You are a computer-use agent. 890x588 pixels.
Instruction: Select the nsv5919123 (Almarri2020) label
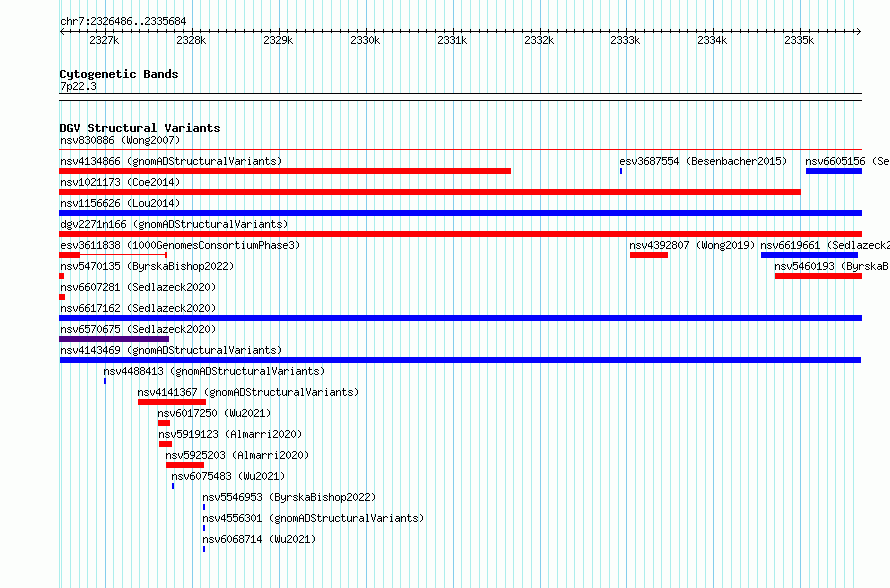(230, 434)
